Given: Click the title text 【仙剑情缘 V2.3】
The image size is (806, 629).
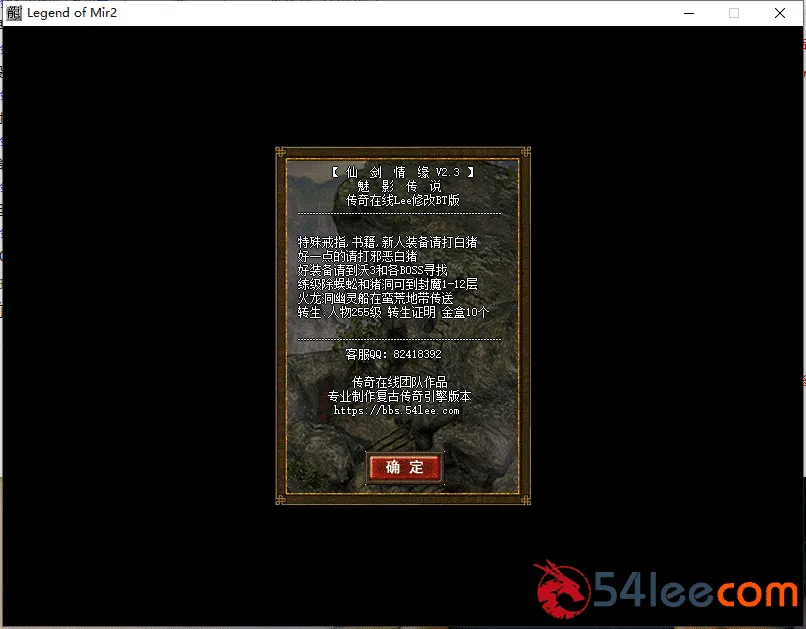Looking at the screenshot, I should coord(402,172).
